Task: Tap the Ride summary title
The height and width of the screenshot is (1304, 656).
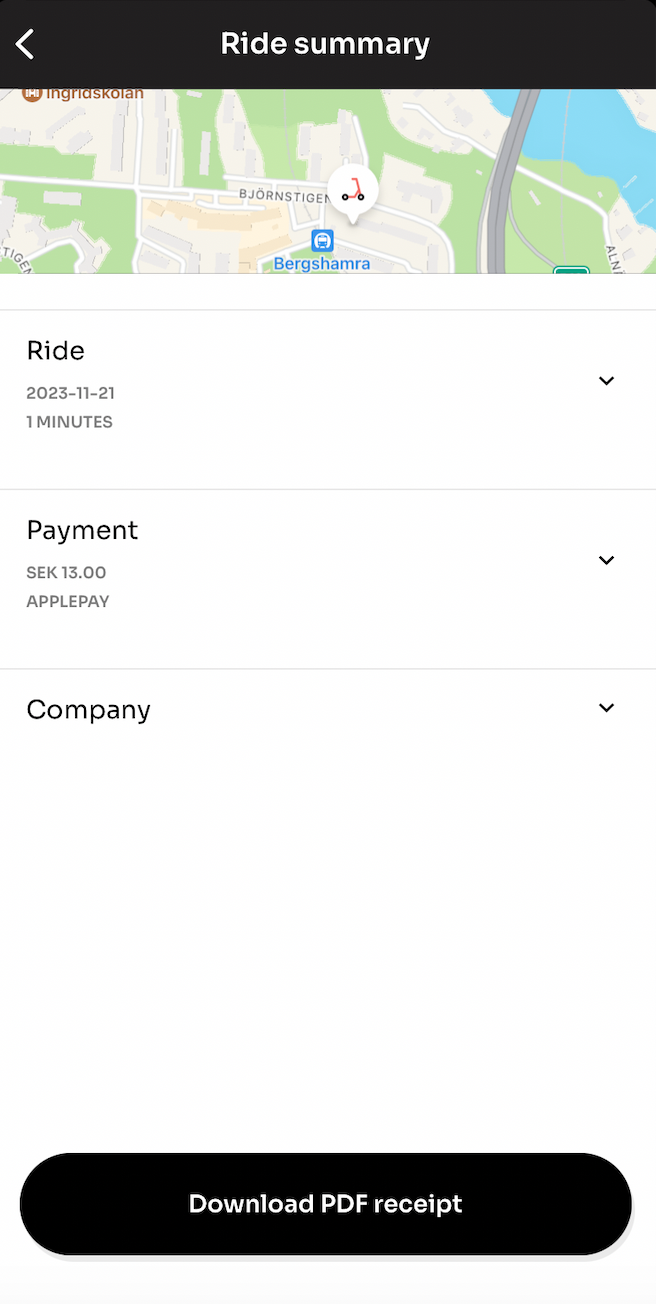Action: 325,44
